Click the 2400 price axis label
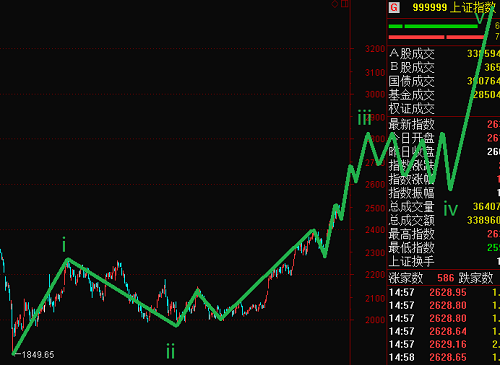500x365 pixels. pyautogui.click(x=375, y=230)
